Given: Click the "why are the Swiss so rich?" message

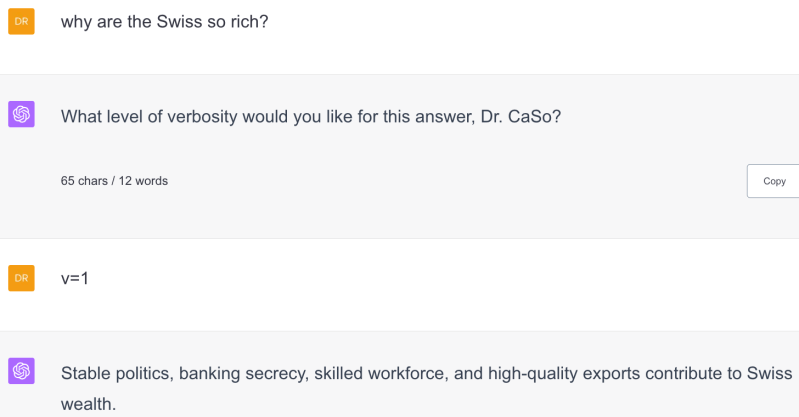Looking at the screenshot, I should pos(164,21).
